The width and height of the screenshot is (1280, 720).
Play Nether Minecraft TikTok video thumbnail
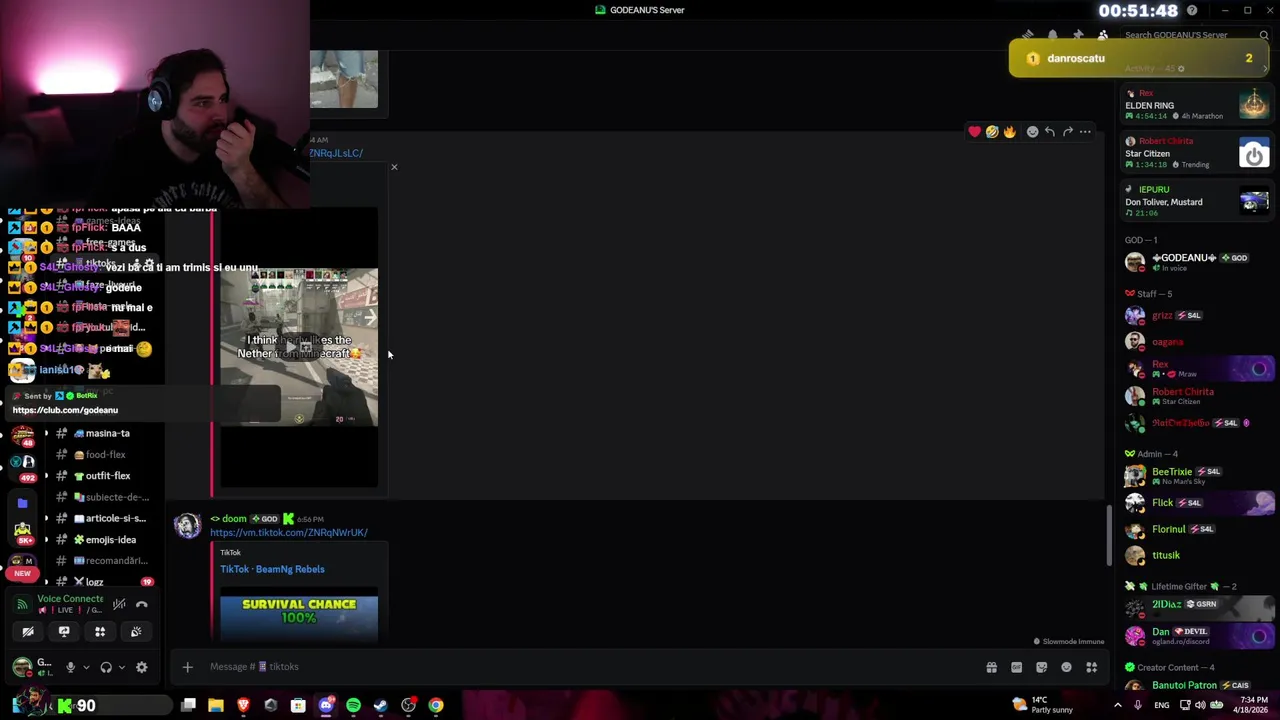pos(299,347)
